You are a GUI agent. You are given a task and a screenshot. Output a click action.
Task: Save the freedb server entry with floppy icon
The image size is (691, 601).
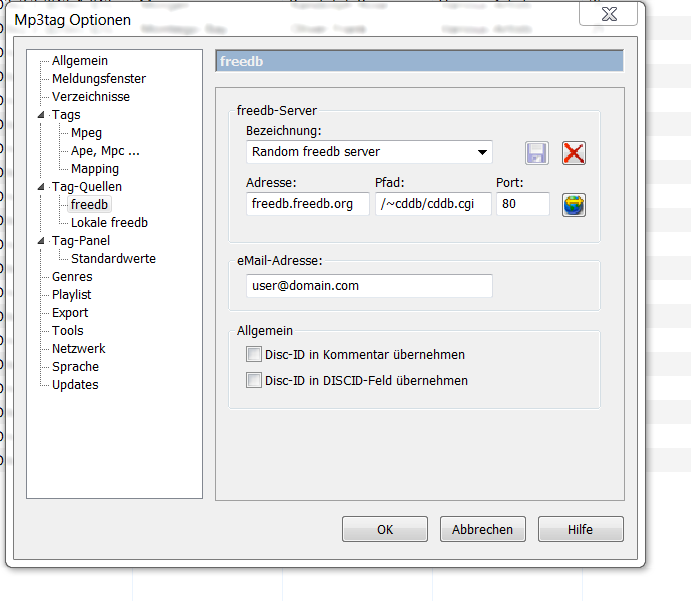pyautogui.click(x=536, y=153)
